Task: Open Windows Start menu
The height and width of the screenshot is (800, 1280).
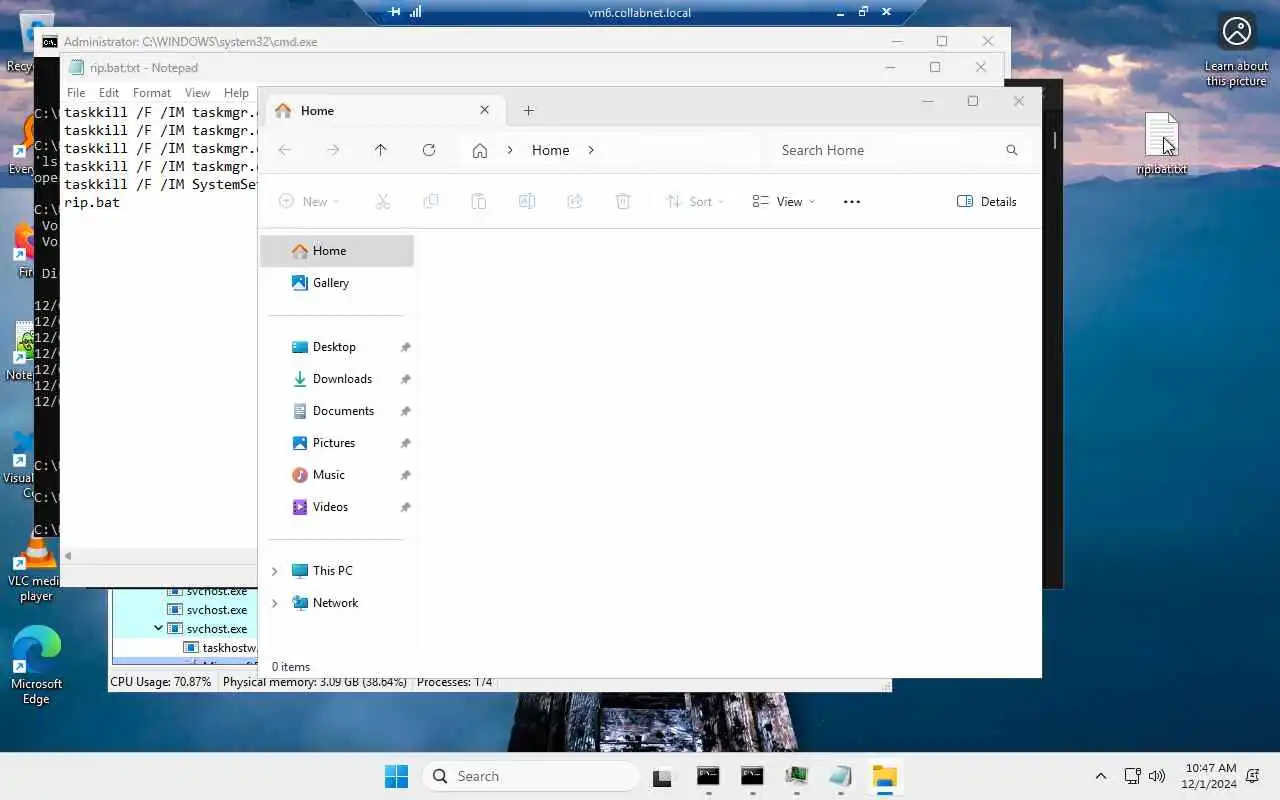Action: click(396, 776)
